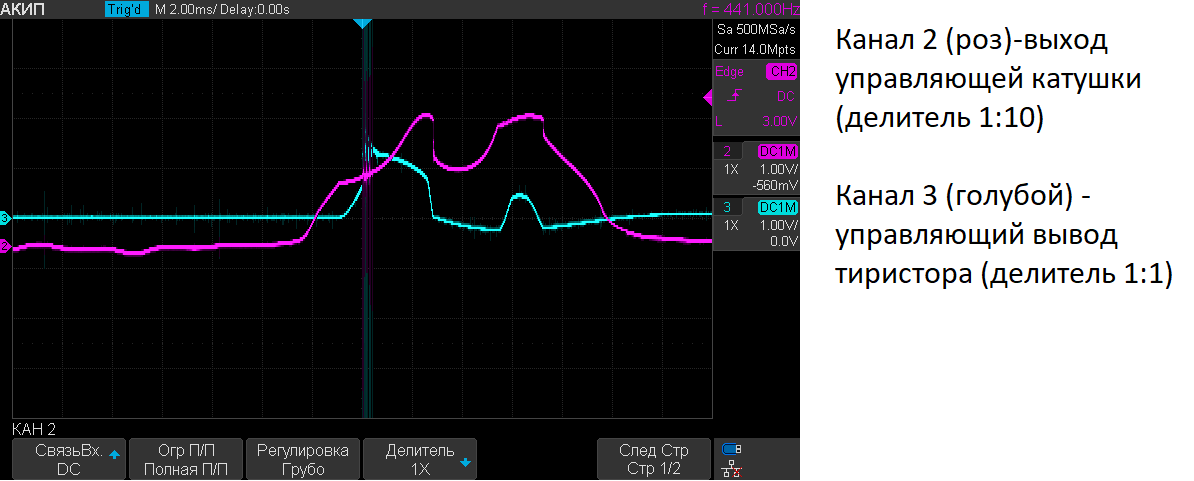The height and width of the screenshot is (481, 1194).
Task: Toggle Регулировка between coarse and fine
Action: point(302,459)
